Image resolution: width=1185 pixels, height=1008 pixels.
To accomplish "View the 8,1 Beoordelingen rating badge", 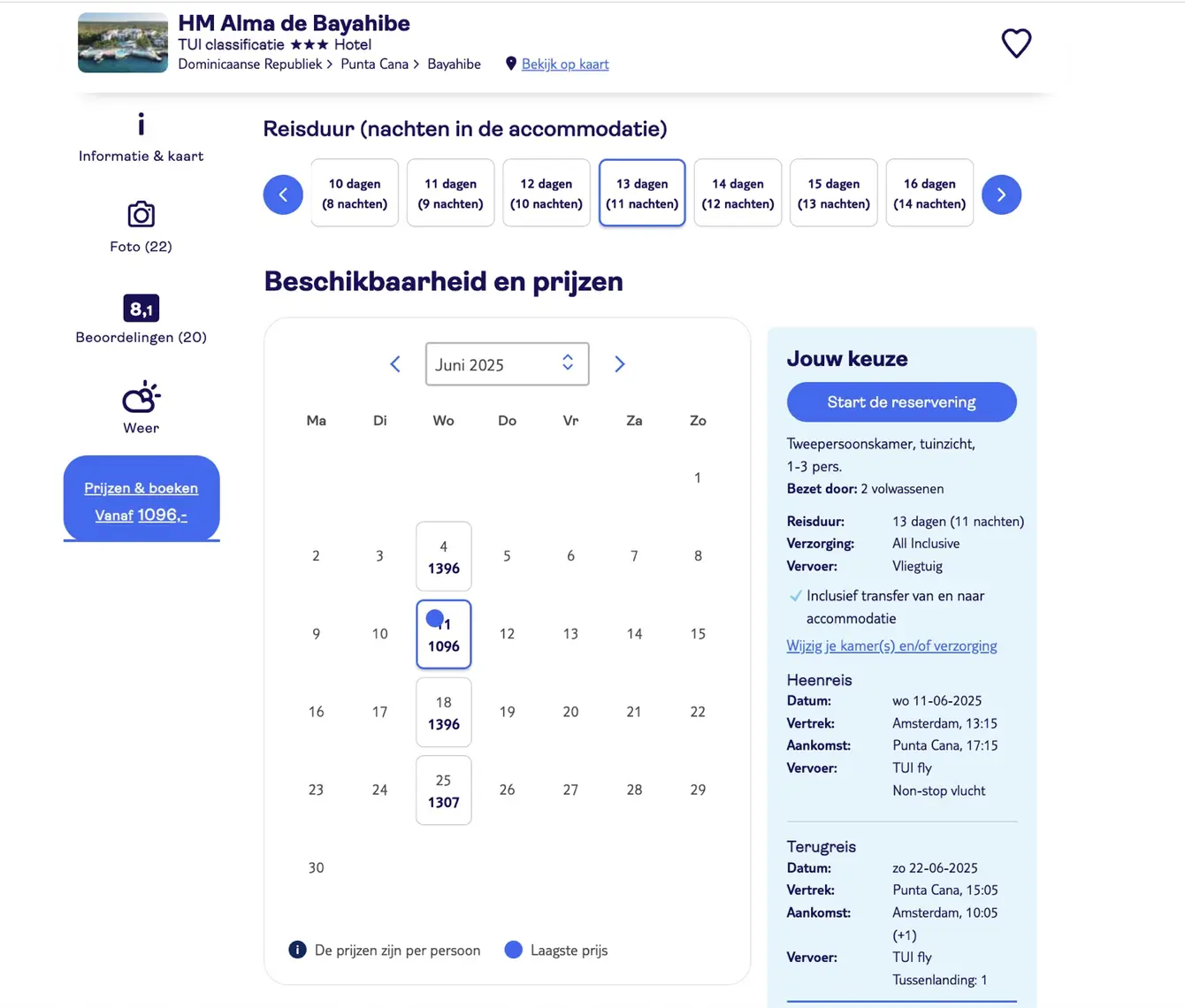I will pyautogui.click(x=141, y=309).
